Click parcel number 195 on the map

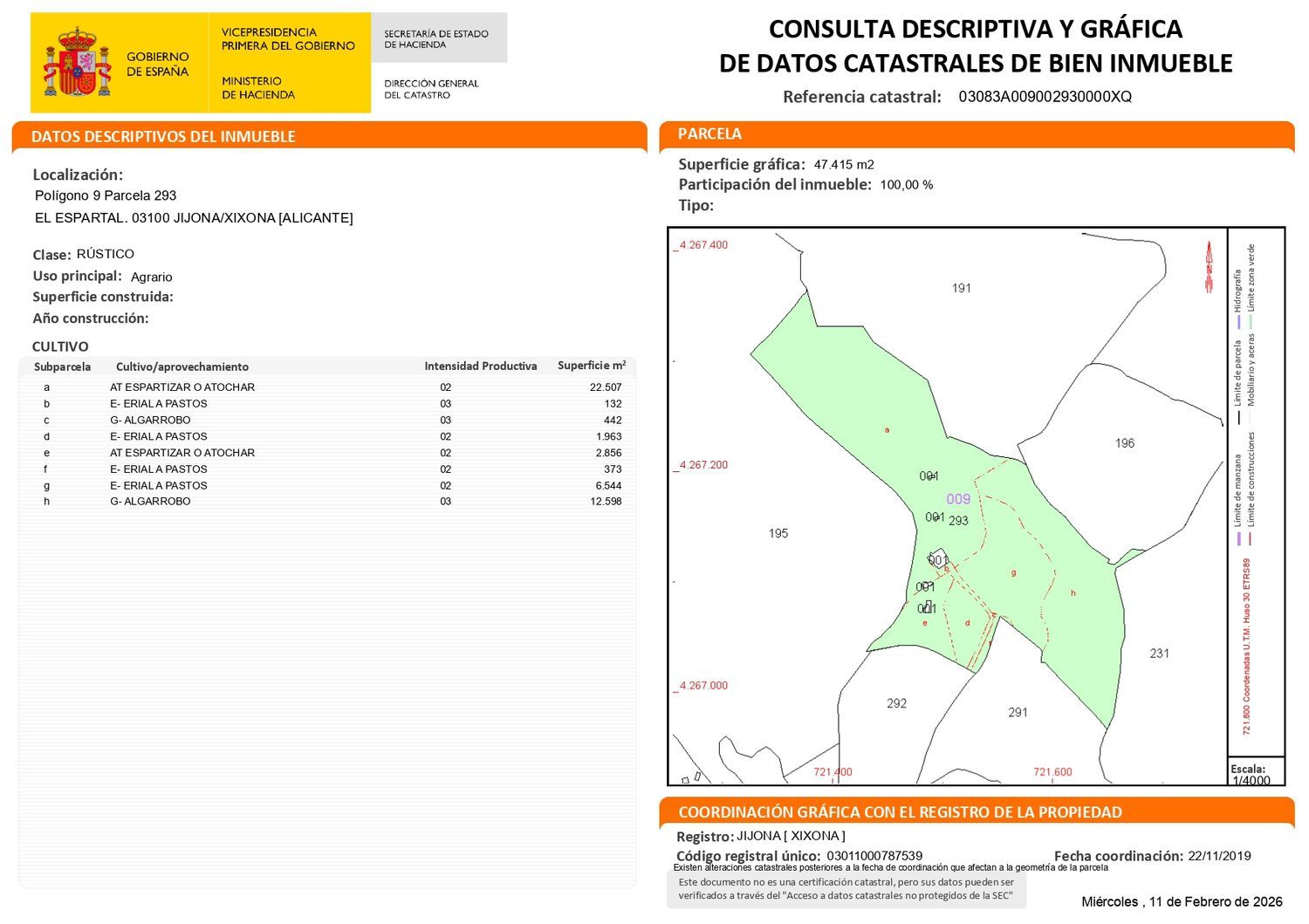(x=778, y=533)
